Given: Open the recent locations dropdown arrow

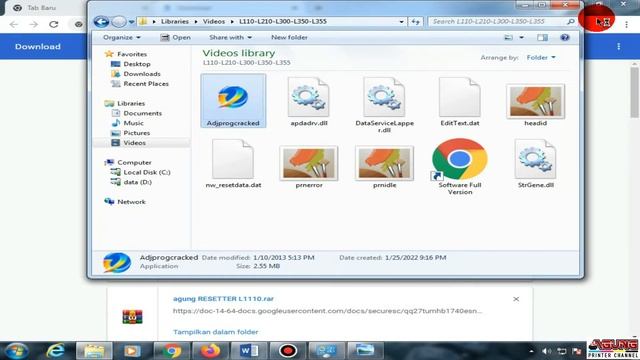Looking at the screenshot, I should 131,22.
